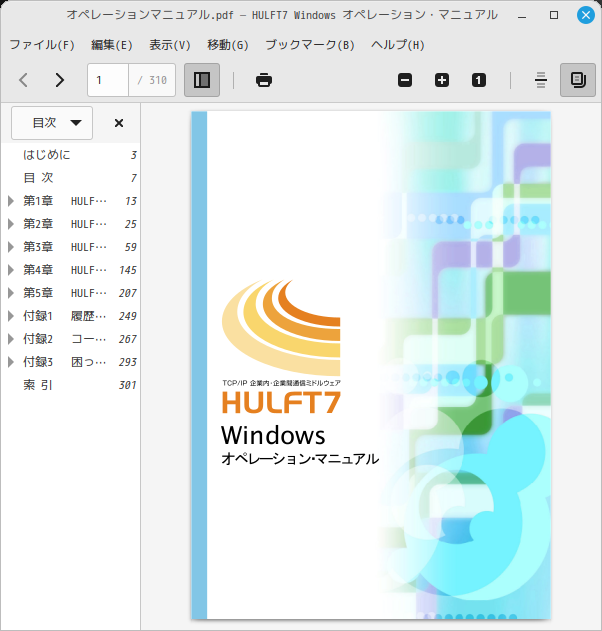Viewport: 602px width, 631px height.
Task: Select 第5章 HULF… outline entry
Action: pos(70,293)
